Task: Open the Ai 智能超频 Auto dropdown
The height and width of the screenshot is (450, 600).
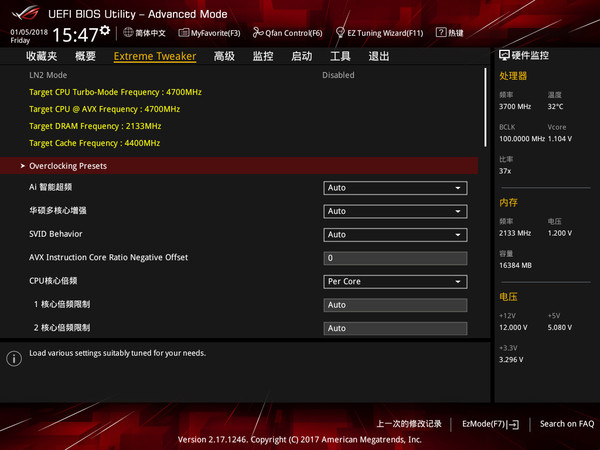Action: tap(395, 188)
